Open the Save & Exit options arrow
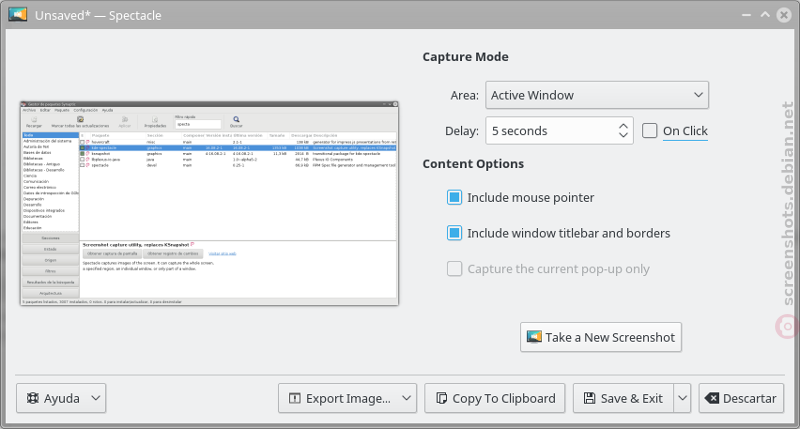This screenshot has width=800, height=429. coord(683,398)
